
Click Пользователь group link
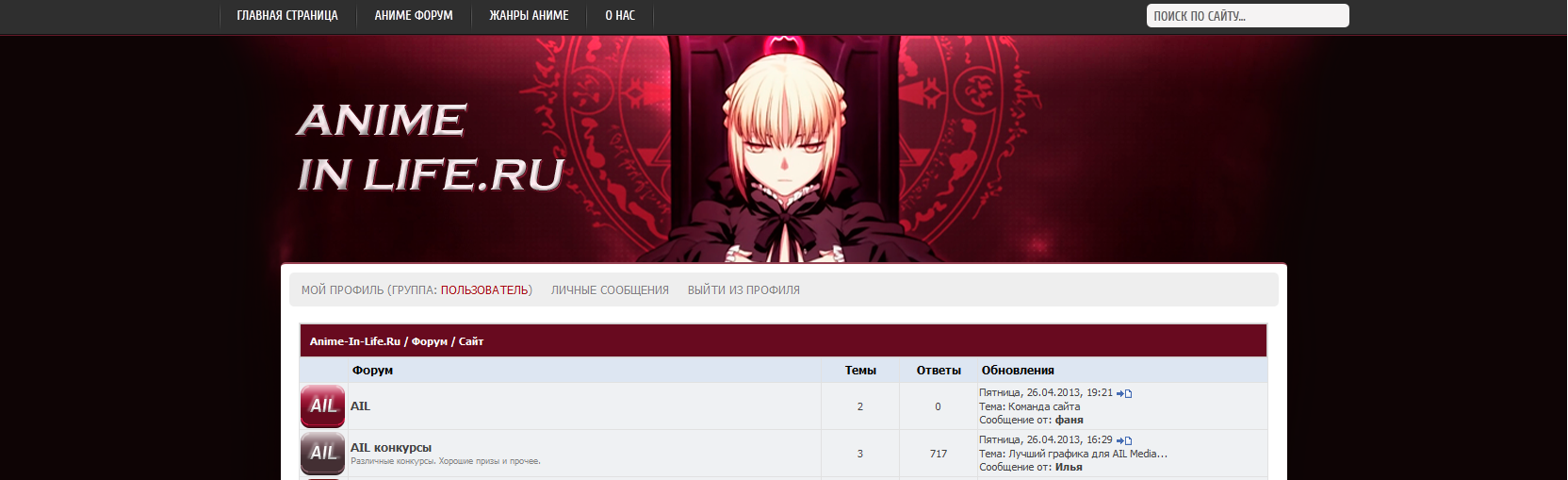pyautogui.click(x=484, y=290)
